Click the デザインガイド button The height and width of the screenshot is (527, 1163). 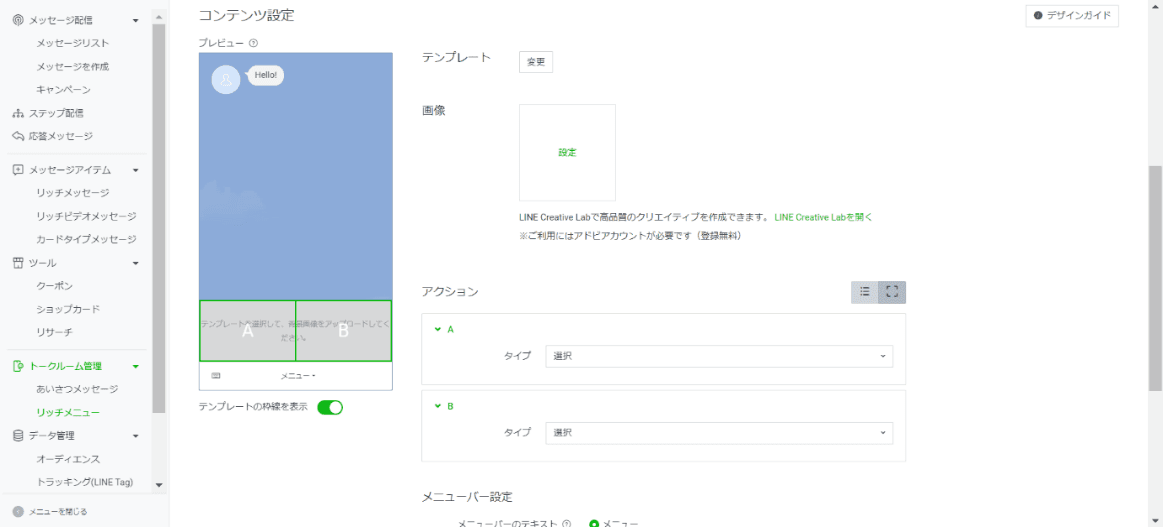[x=1072, y=16]
